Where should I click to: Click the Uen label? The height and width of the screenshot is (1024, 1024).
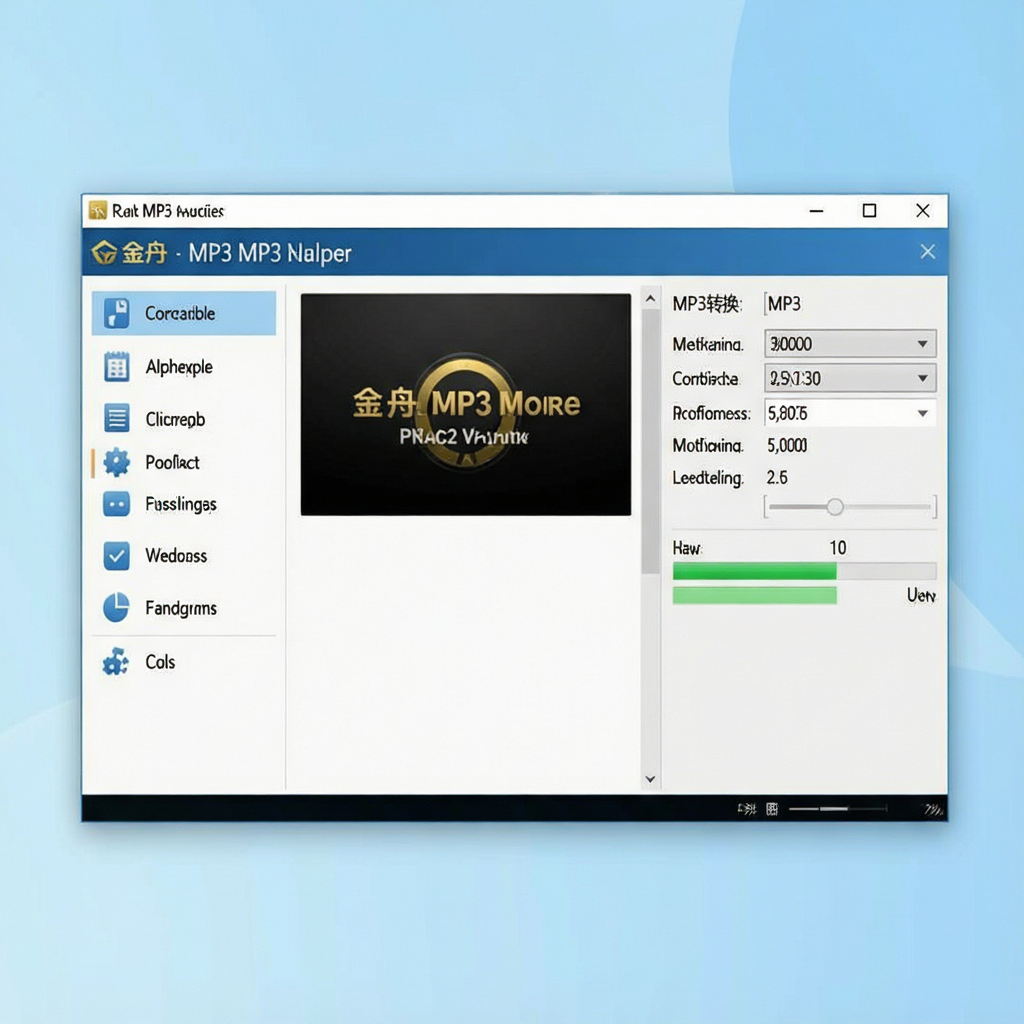921,595
